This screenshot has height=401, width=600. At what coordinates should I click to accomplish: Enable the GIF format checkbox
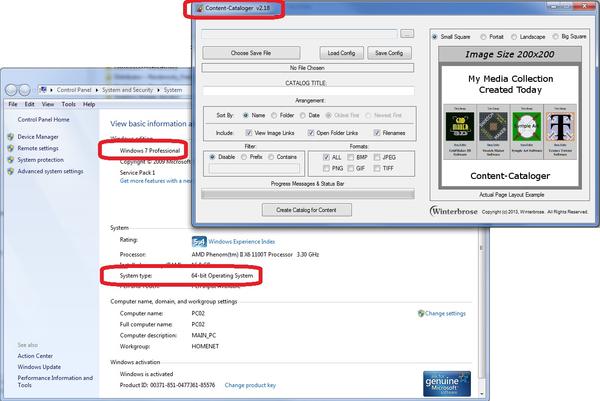(351, 168)
